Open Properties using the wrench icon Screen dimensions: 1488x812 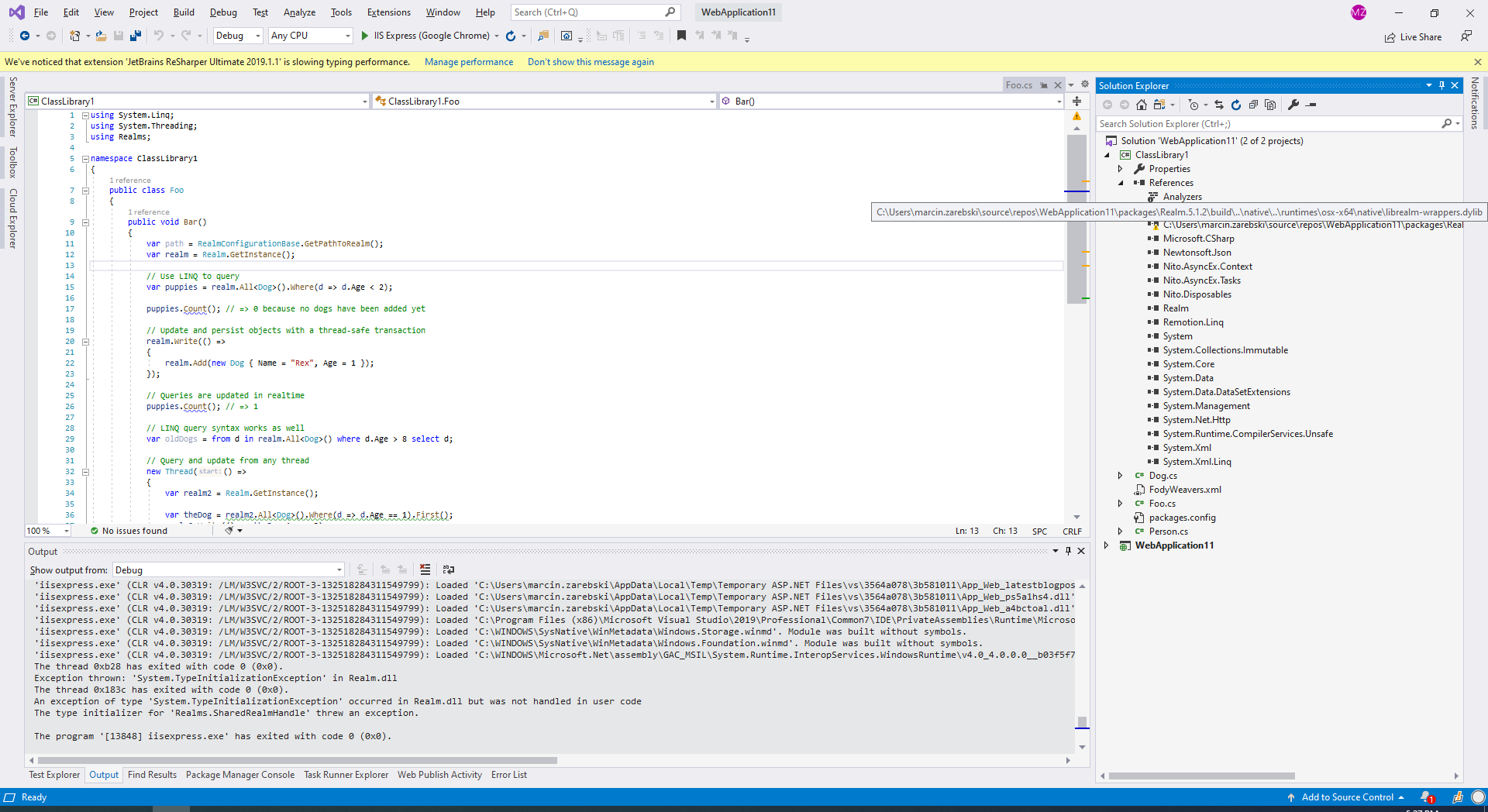coord(1293,104)
